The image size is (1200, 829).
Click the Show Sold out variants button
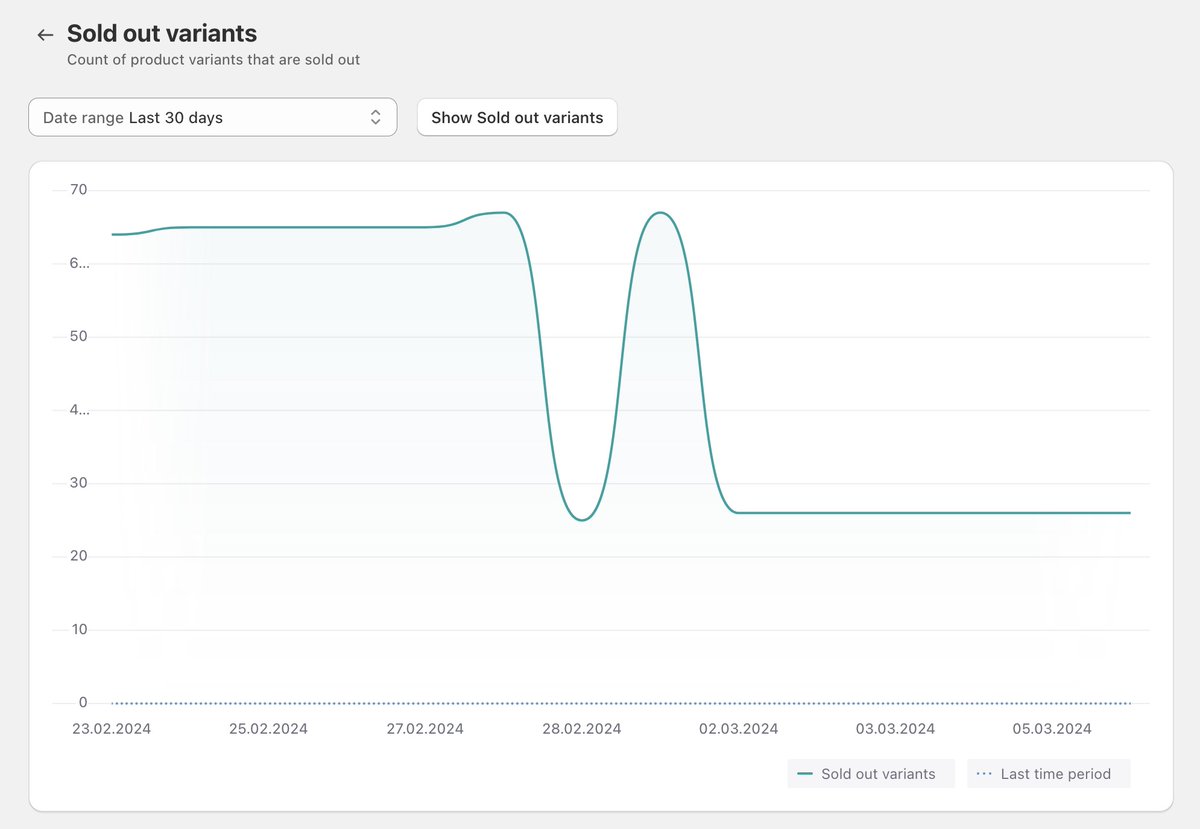(x=517, y=117)
